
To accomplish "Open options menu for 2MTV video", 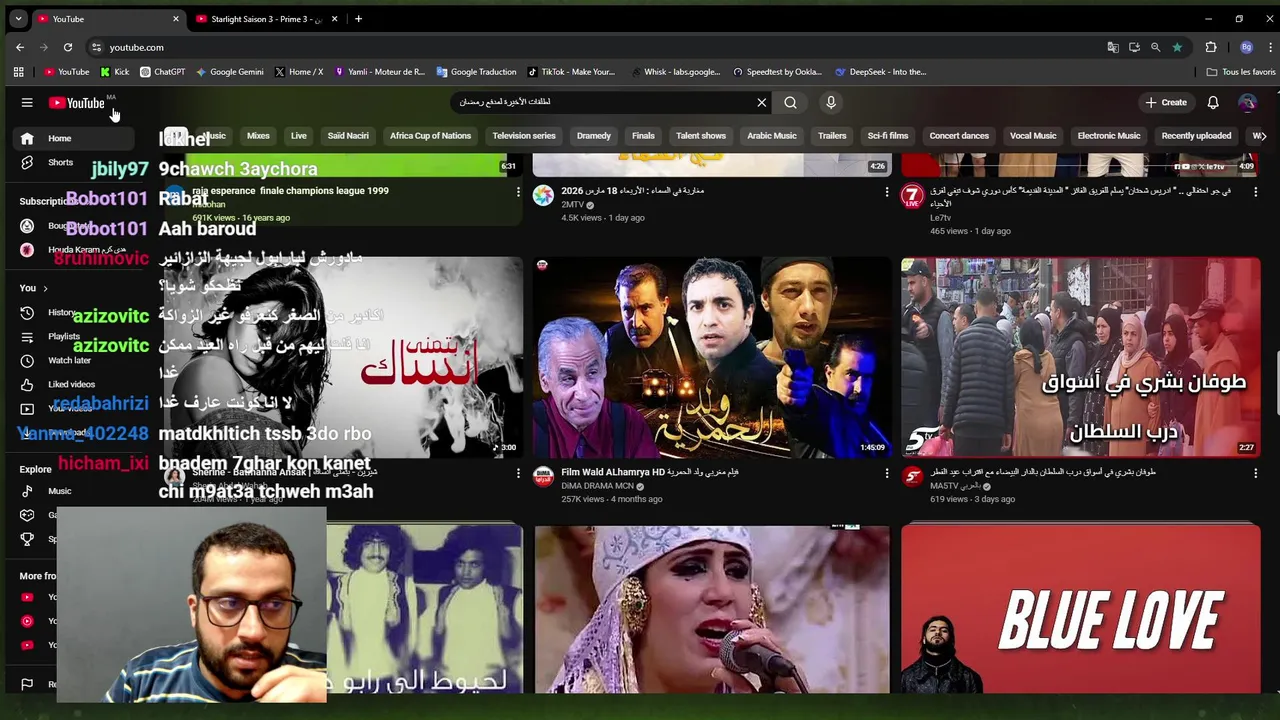I will [886, 191].
